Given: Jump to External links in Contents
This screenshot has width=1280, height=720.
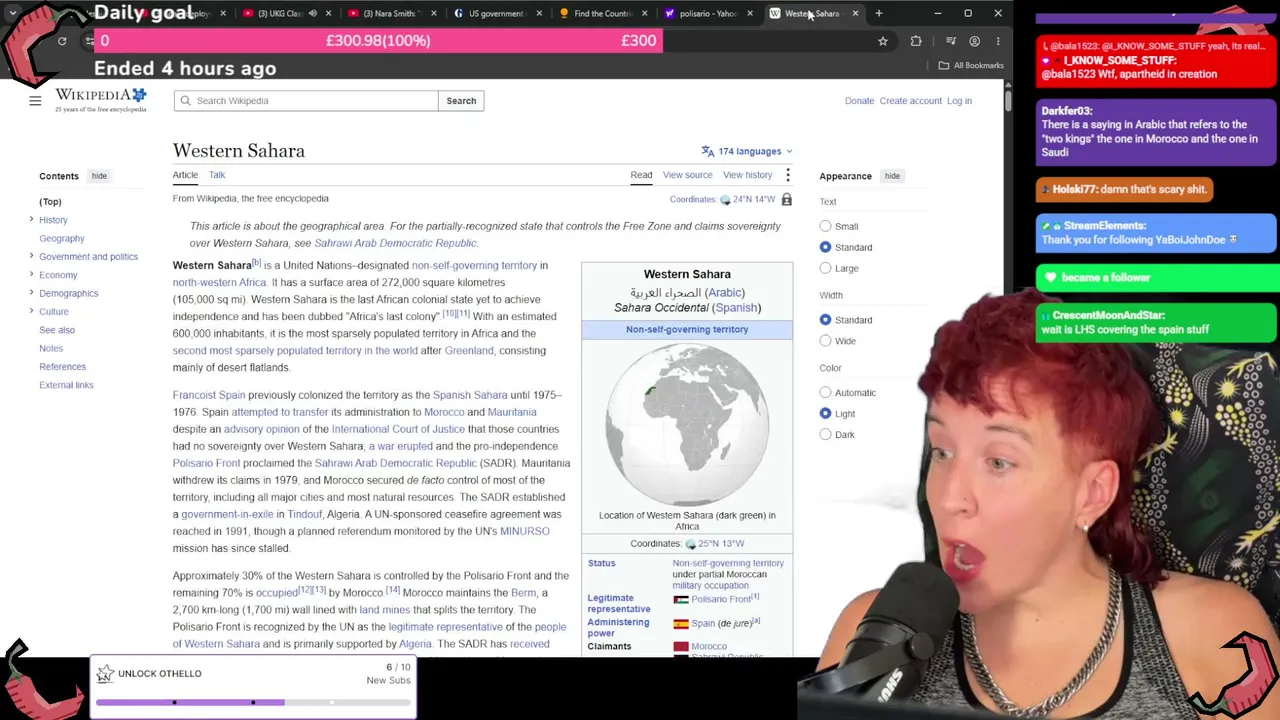Looking at the screenshot, I should (x=66, y=385).
